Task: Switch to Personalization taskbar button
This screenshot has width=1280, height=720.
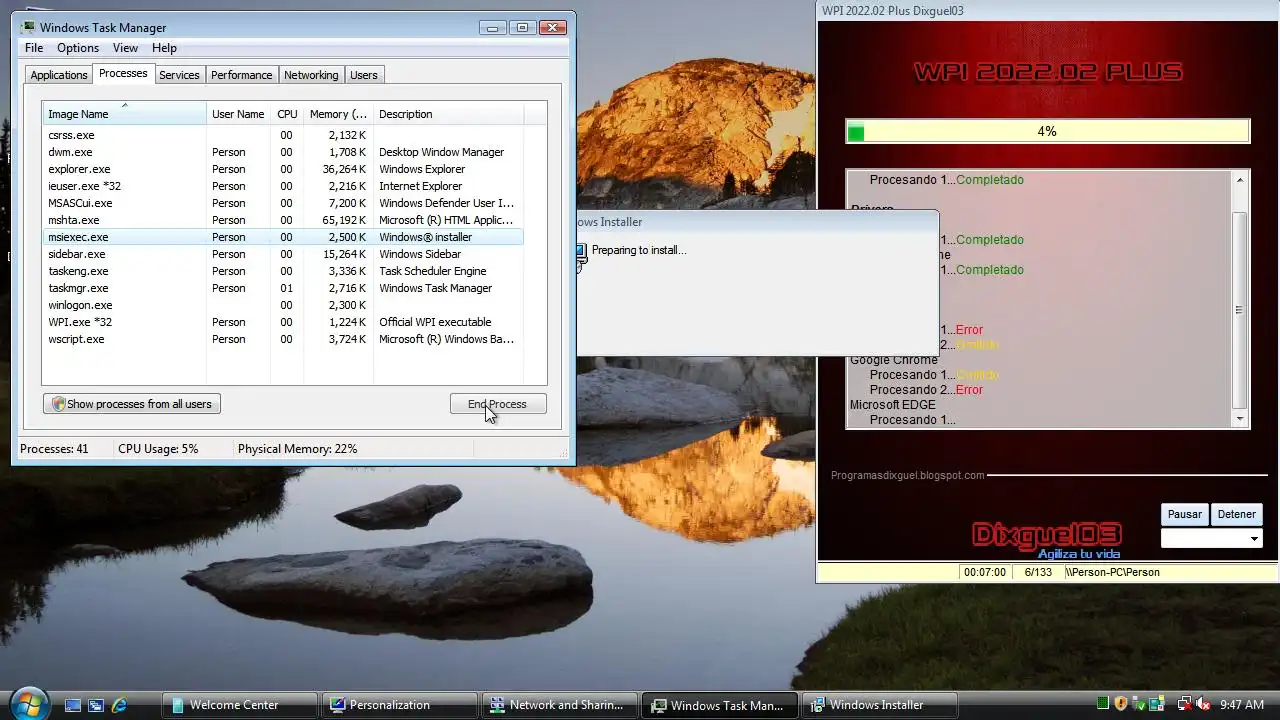Action: 398,705
